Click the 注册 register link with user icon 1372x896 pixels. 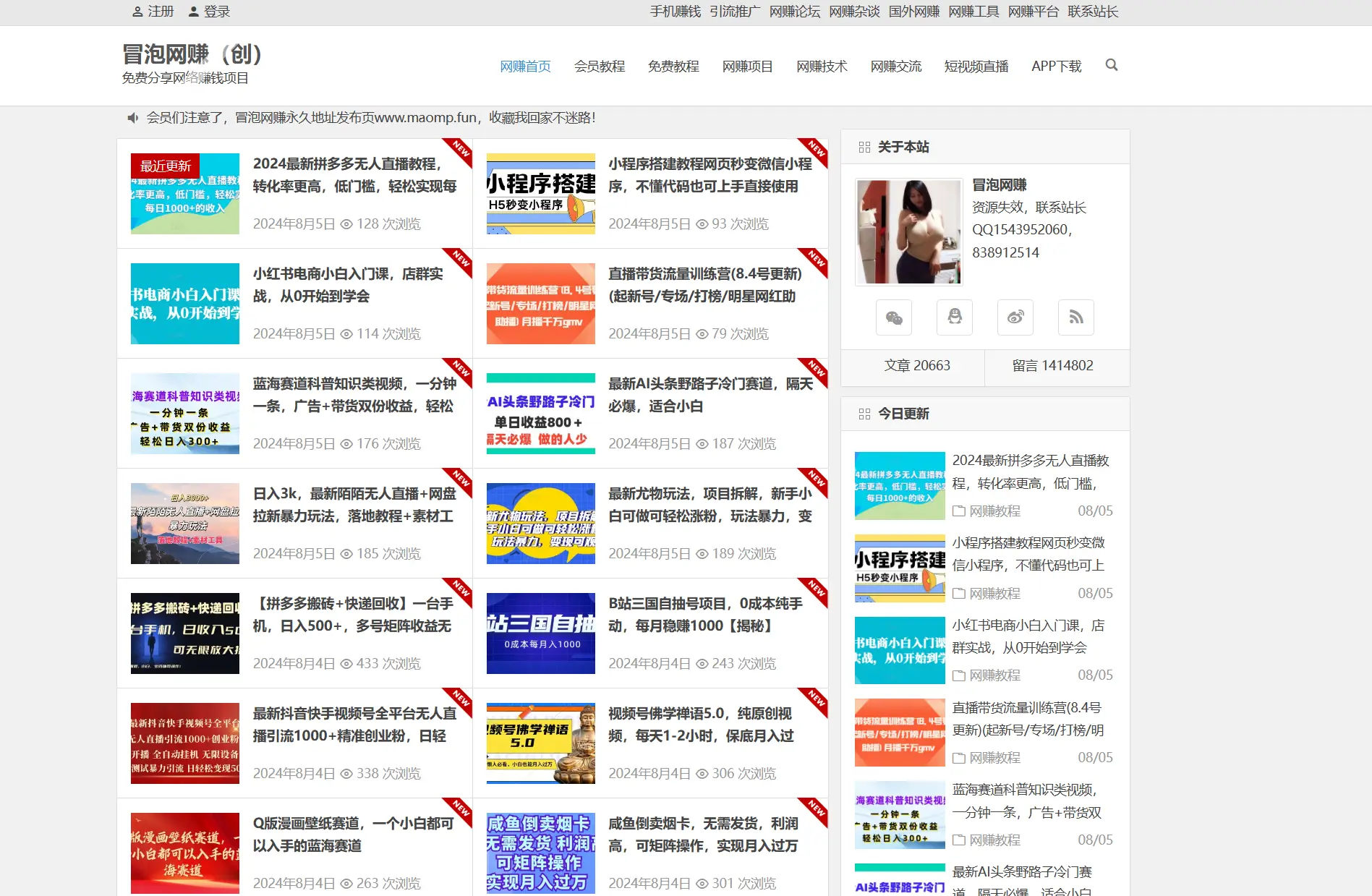(153, 12)
